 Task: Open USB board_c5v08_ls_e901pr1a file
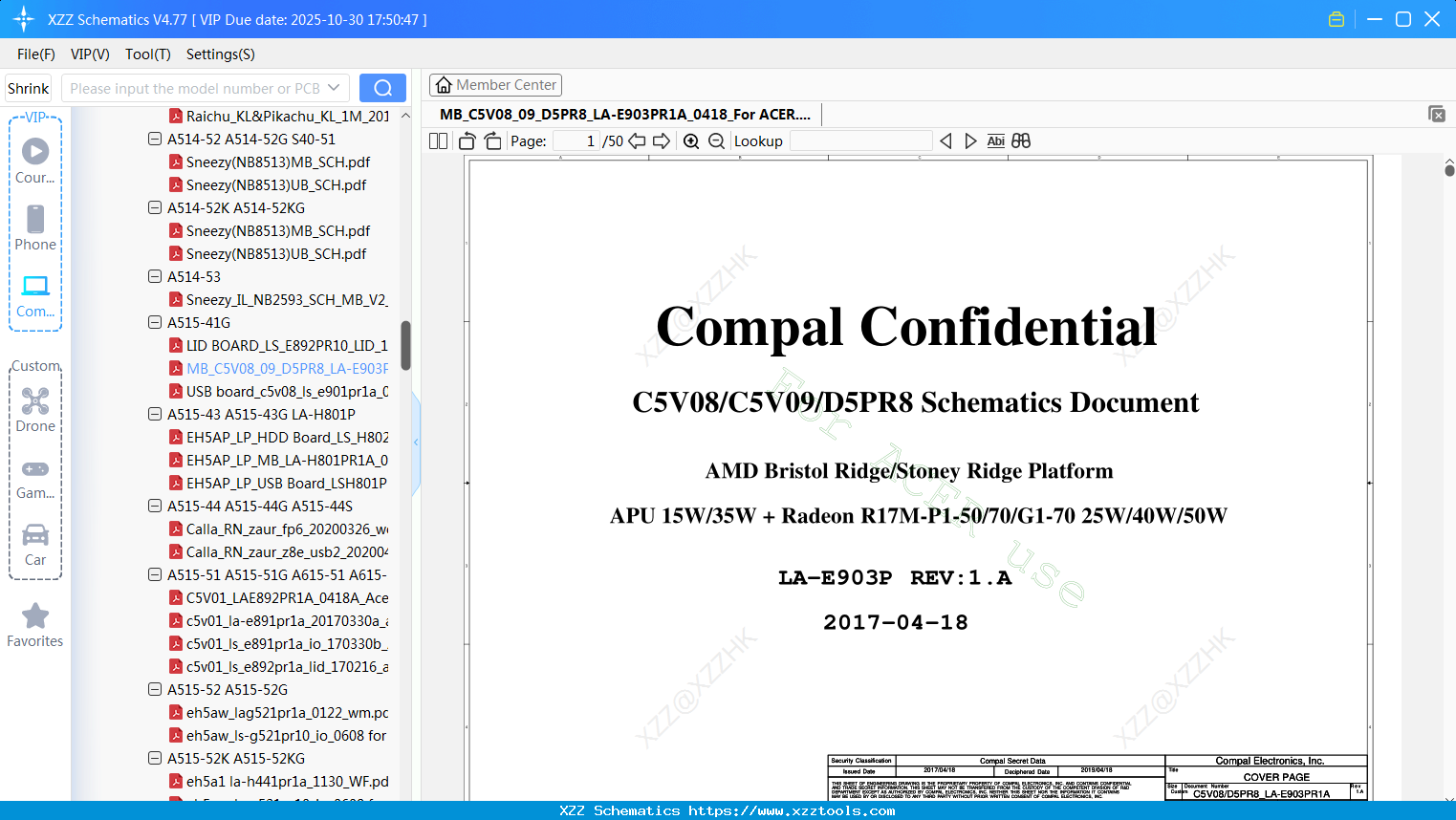pyautogui.click(x=278, y=391)
